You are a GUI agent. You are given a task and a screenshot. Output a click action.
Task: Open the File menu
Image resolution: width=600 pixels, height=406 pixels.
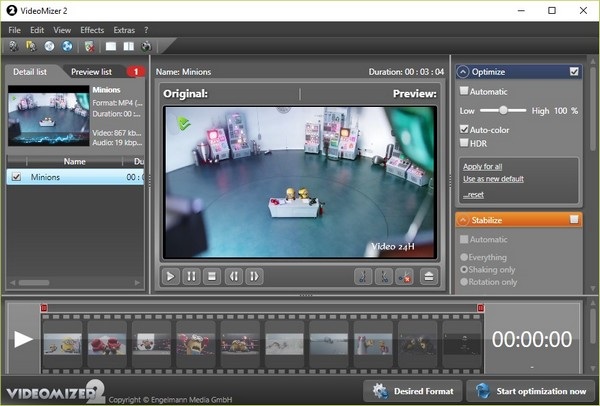click(15, 30)
